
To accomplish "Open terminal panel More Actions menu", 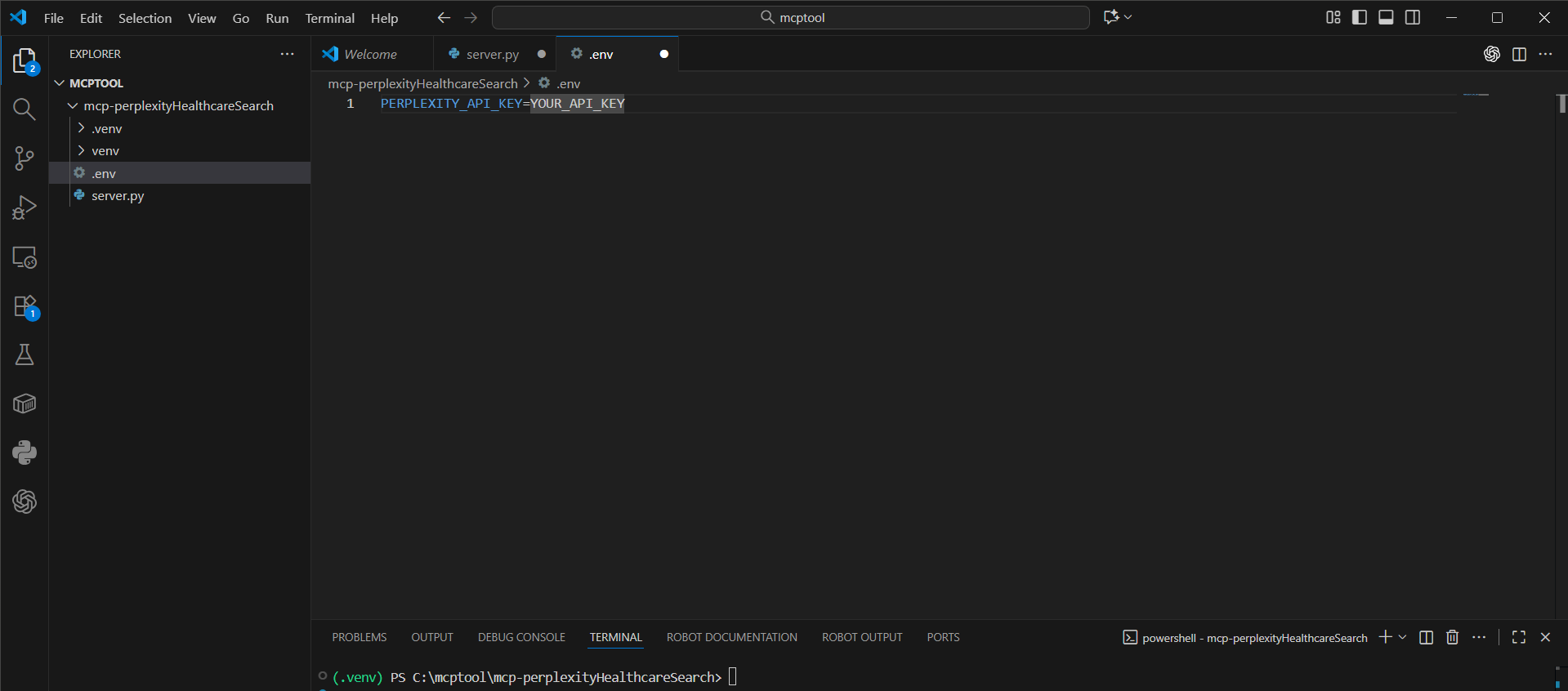I will point(1479,637).
